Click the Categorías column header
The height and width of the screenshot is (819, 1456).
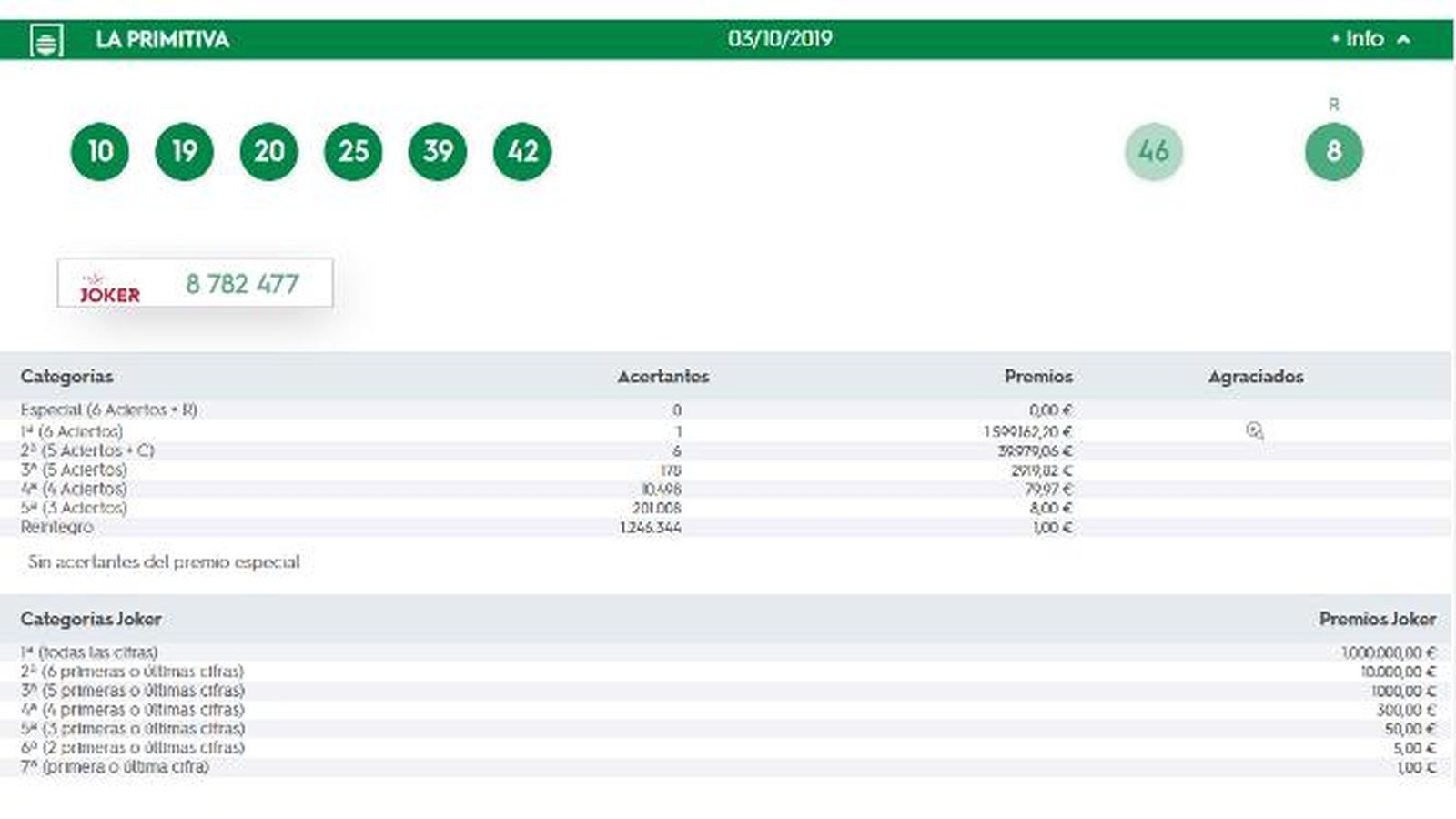click(x=67, y=377)
